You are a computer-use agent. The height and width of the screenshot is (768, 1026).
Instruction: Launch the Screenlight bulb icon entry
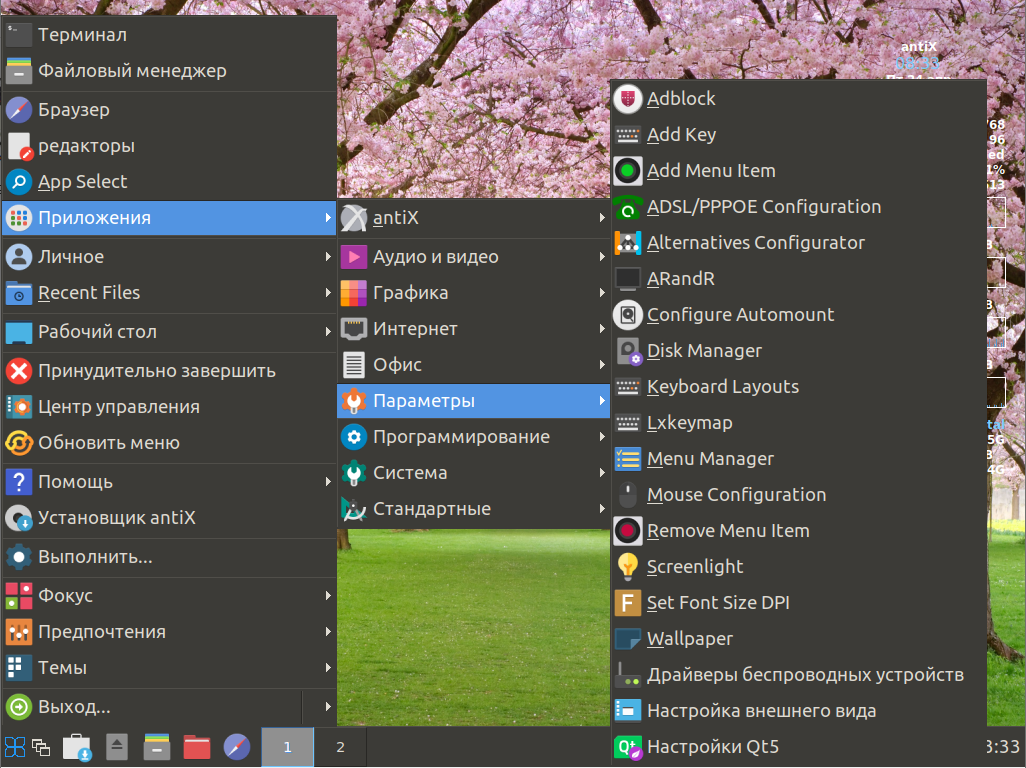pos(628,567)
